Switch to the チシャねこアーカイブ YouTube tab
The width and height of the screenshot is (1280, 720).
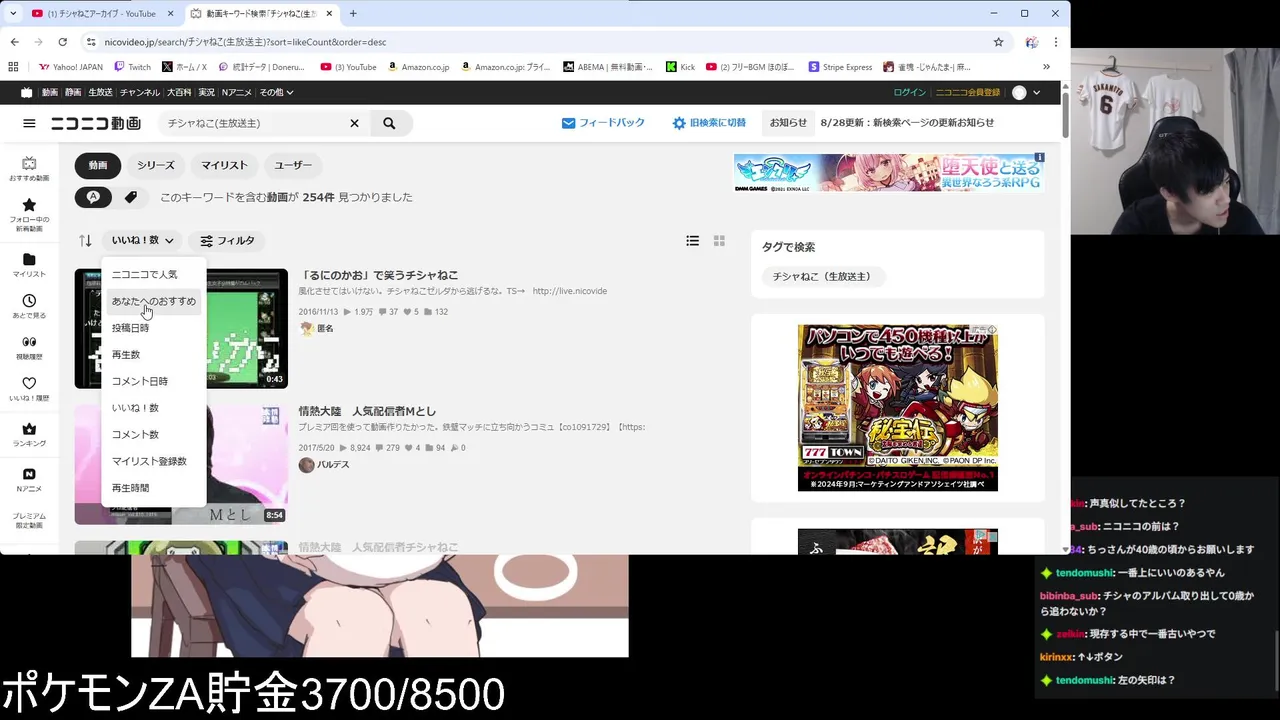pos(100,14)
